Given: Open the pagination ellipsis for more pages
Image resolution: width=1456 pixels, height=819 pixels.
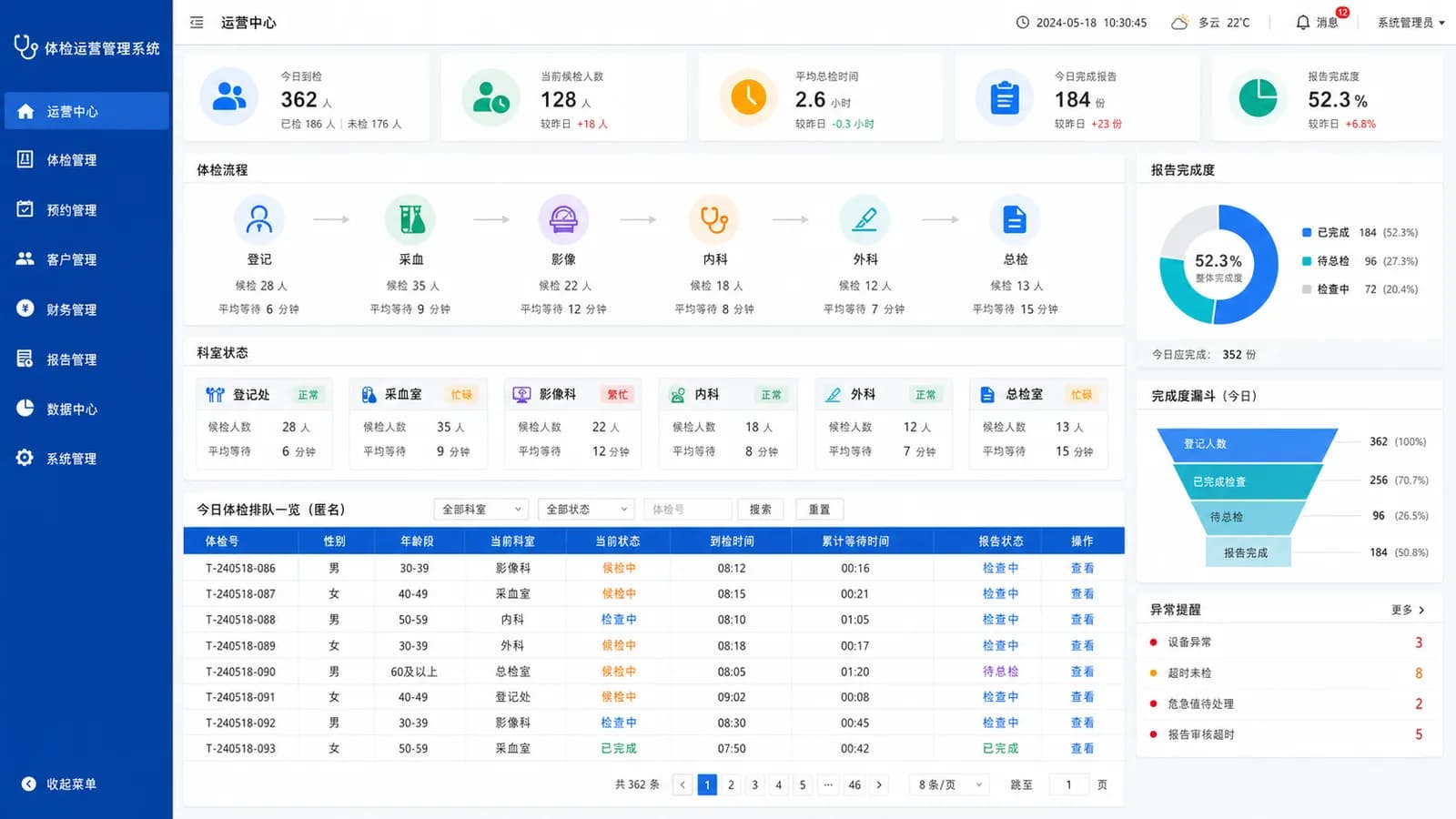Looking at the screenshot, I should coord(827,784).
